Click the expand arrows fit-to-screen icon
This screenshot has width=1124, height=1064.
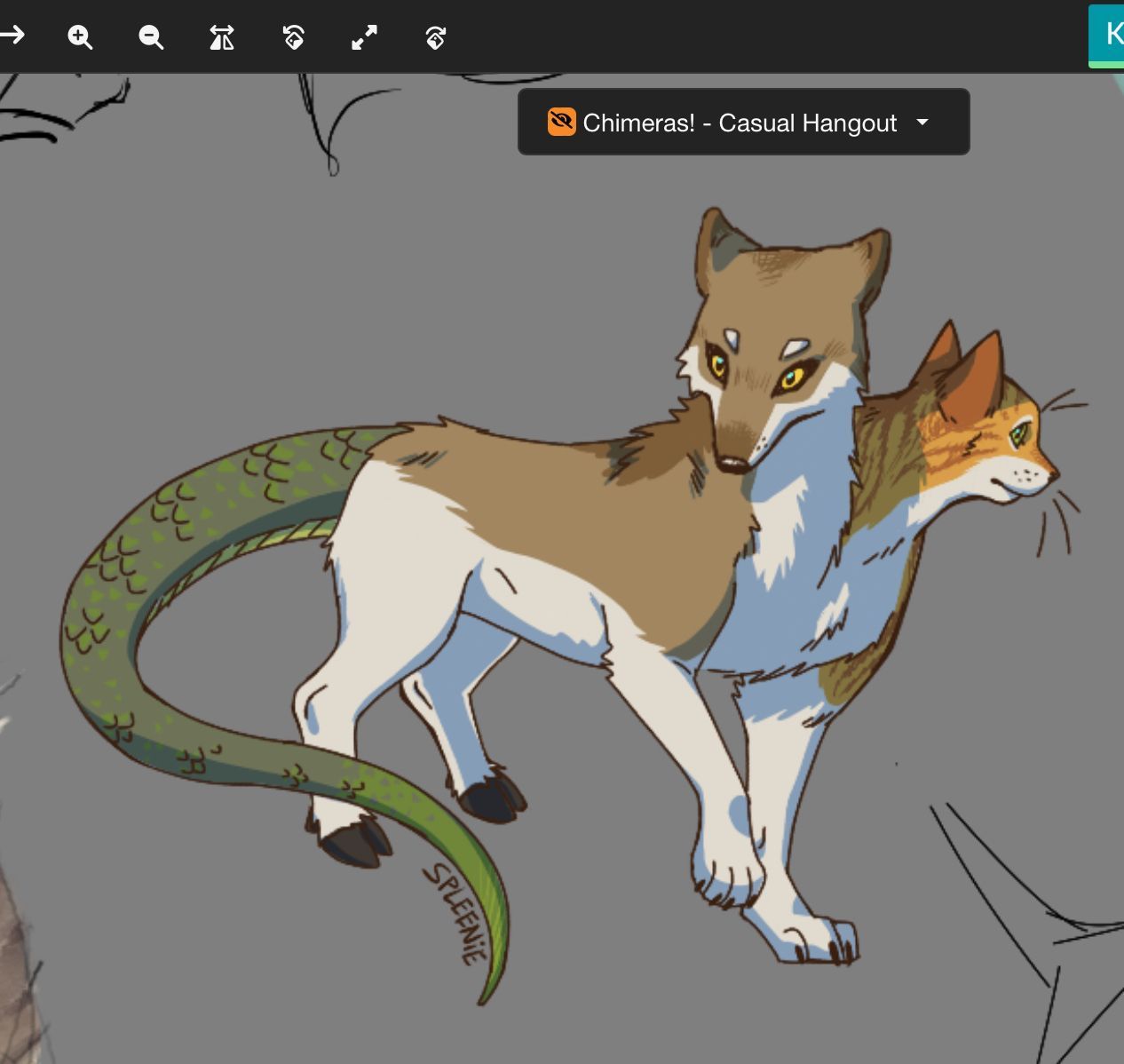coord(364,37)
